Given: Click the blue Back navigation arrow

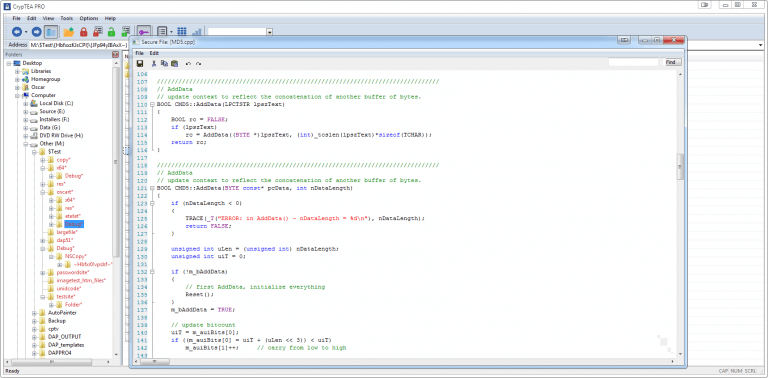Looking at the screenshot, I should (17, 32).
